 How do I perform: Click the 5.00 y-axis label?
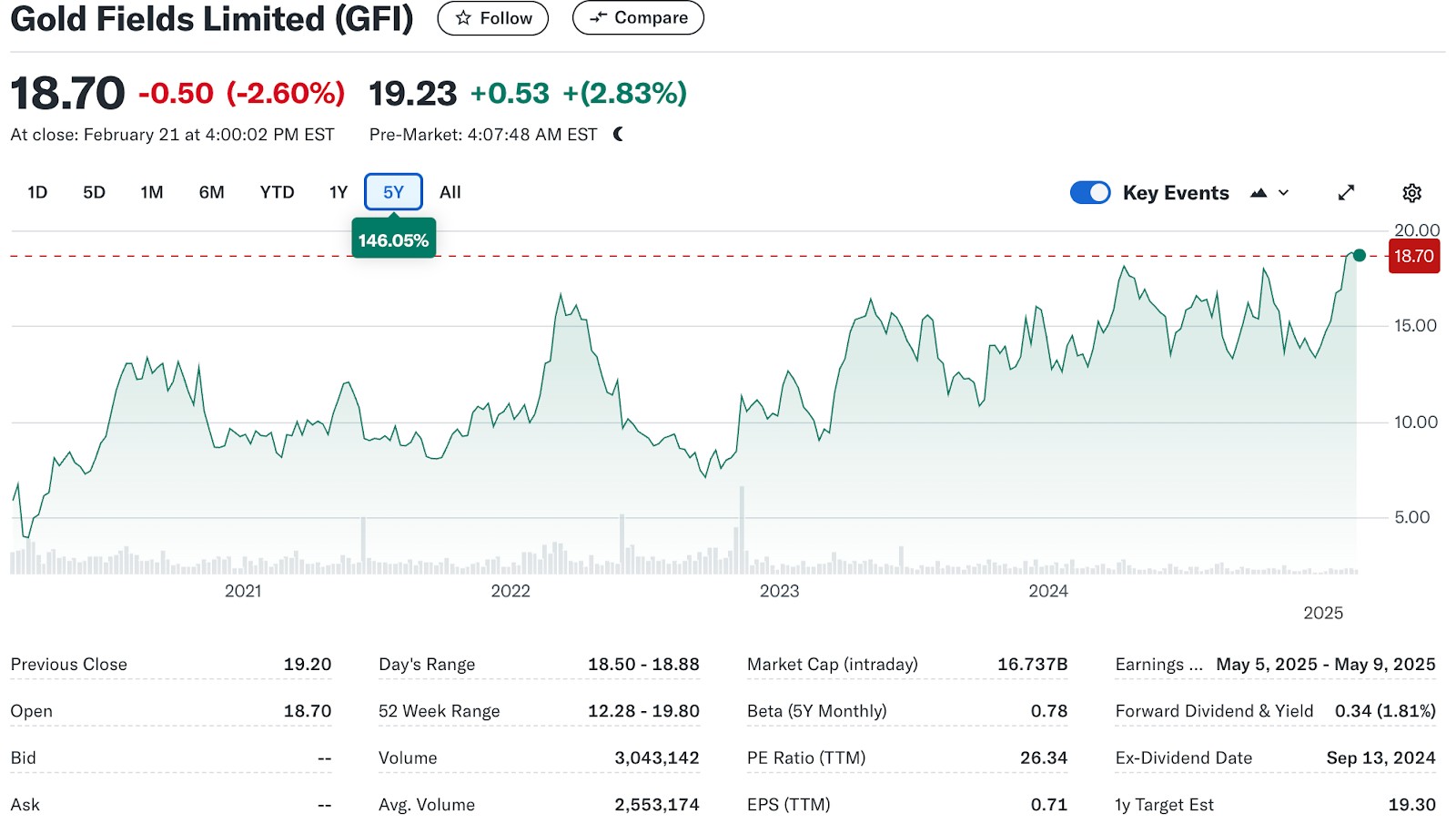[1412, 517]
